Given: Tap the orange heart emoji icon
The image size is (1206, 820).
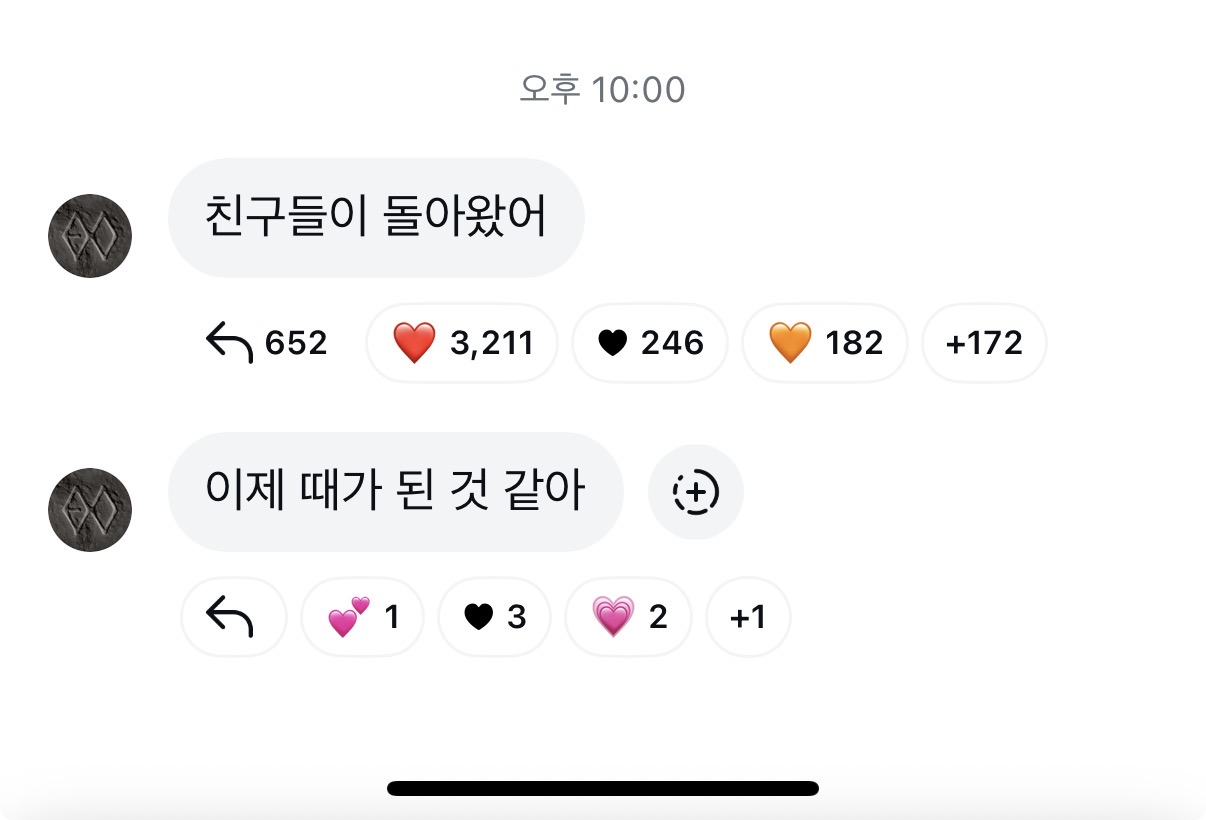Looking at the screenshot, I should click(789, 344).
